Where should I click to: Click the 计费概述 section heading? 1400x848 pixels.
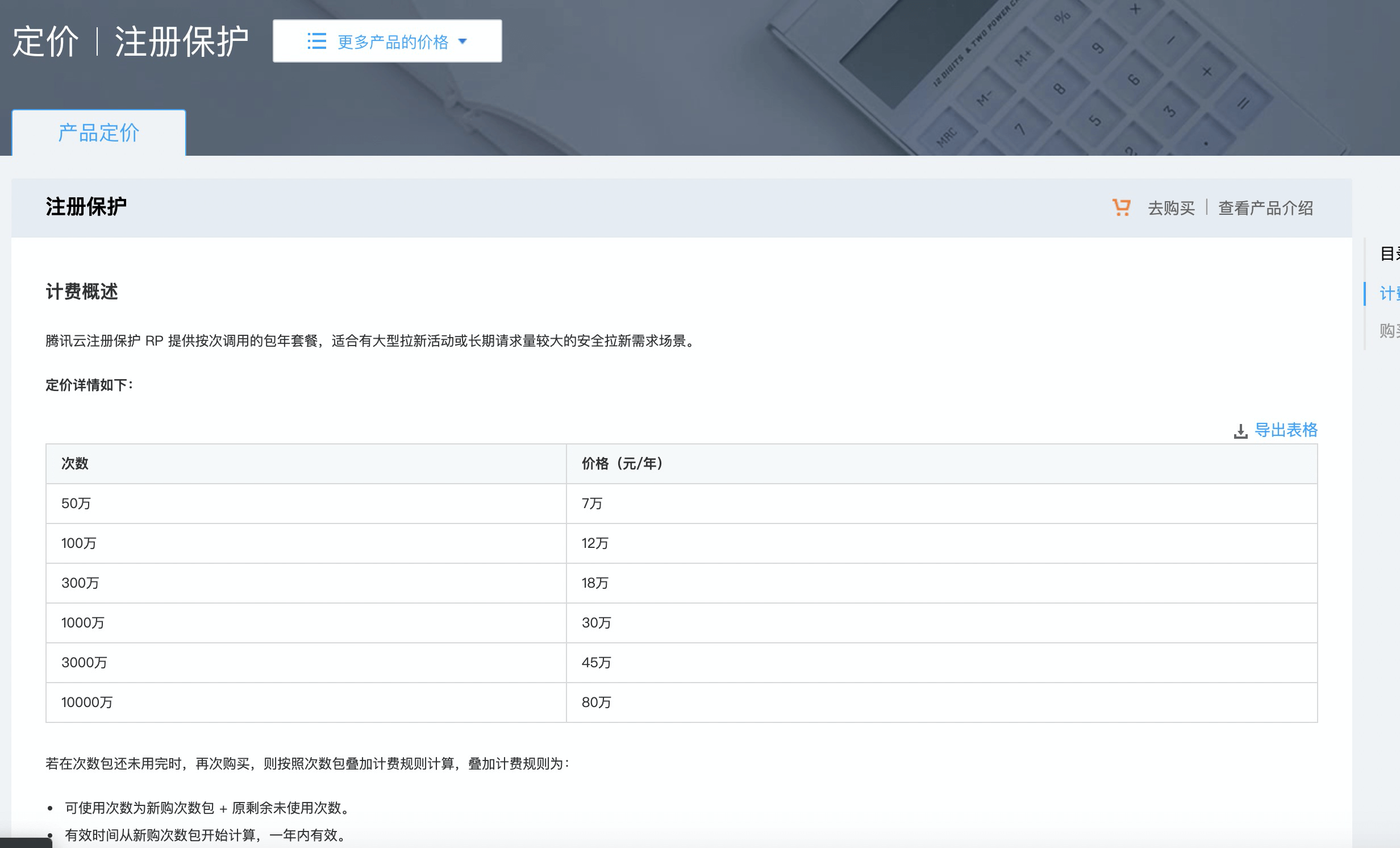coord(82,292)
